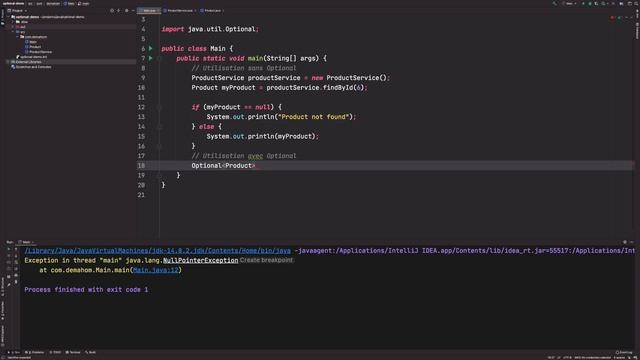Click the Stop icon in the top toolbar
The height and width of the screenshot is (360, 640).
613,4
